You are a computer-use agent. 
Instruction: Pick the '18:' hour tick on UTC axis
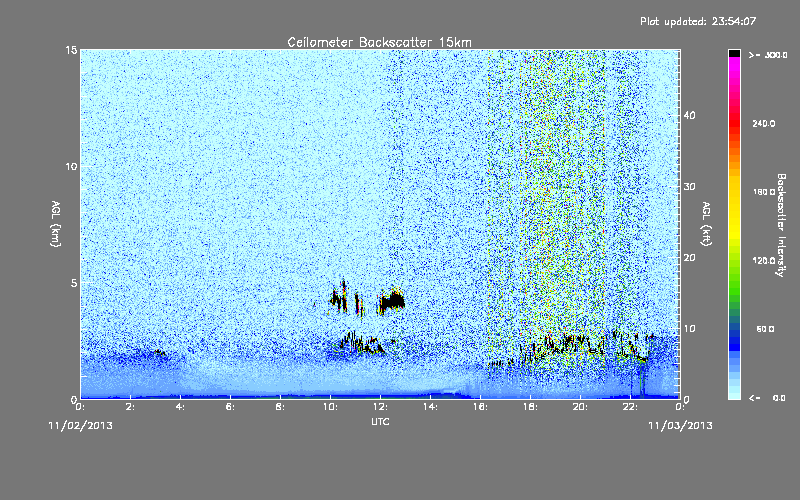[x=531, y=407]
